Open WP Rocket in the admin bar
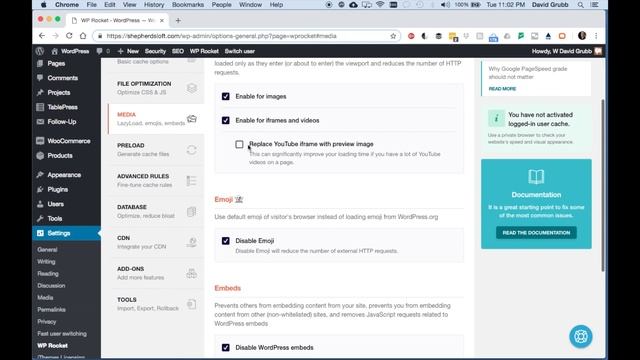The height and width of the screenshot is (360, 640). 204,51
